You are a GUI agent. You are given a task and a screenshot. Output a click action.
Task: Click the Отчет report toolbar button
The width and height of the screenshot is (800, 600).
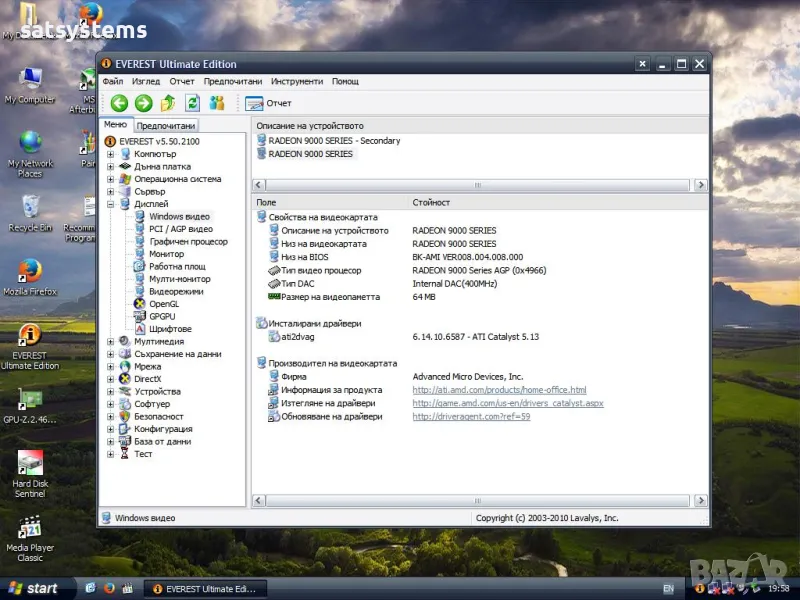[x=268, y=103]
